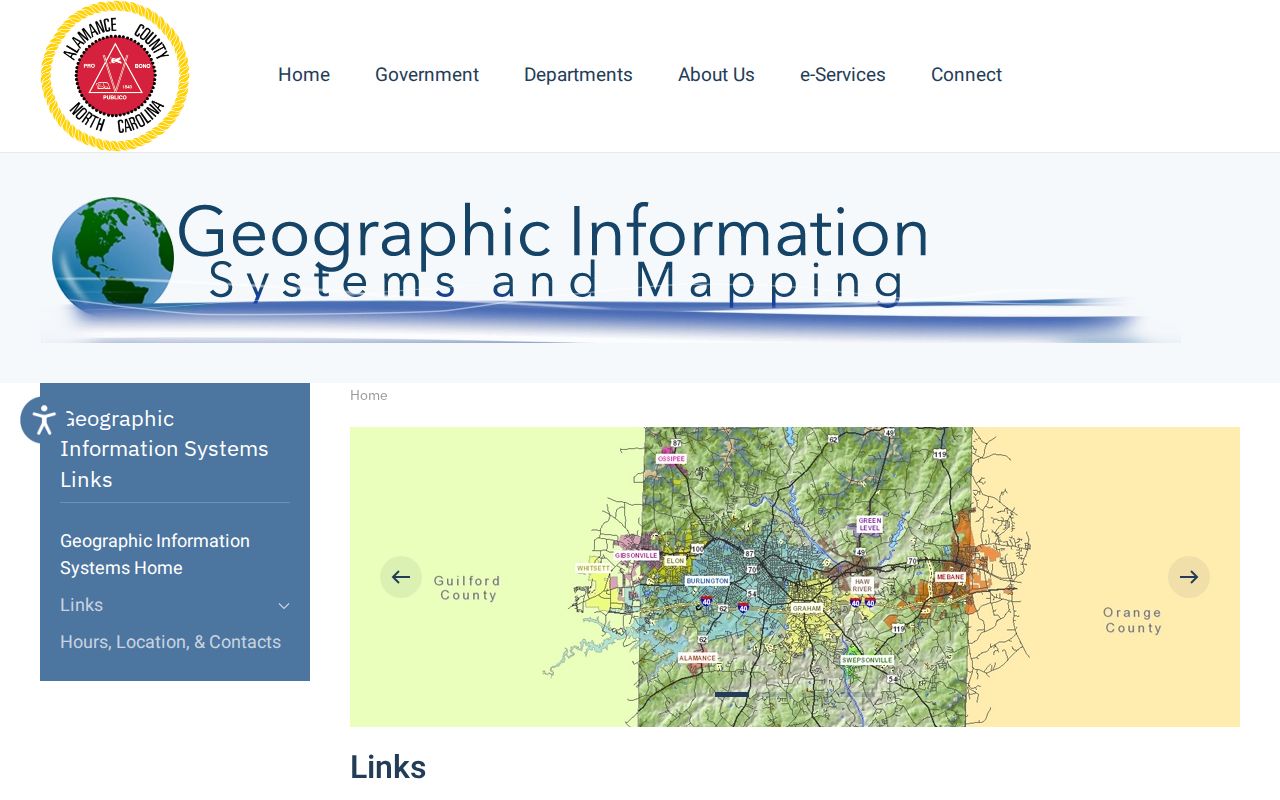
Task: Open the Departments menu
Action: click(x=578, y=75)
